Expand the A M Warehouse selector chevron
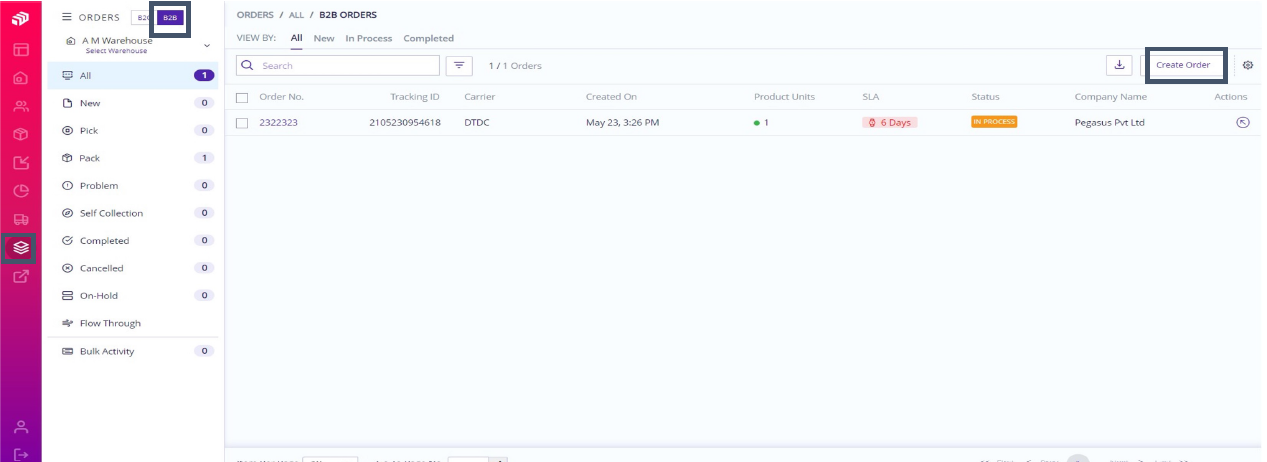The width and height of the screenshot is (1267, 462). (x=207, y=45)
